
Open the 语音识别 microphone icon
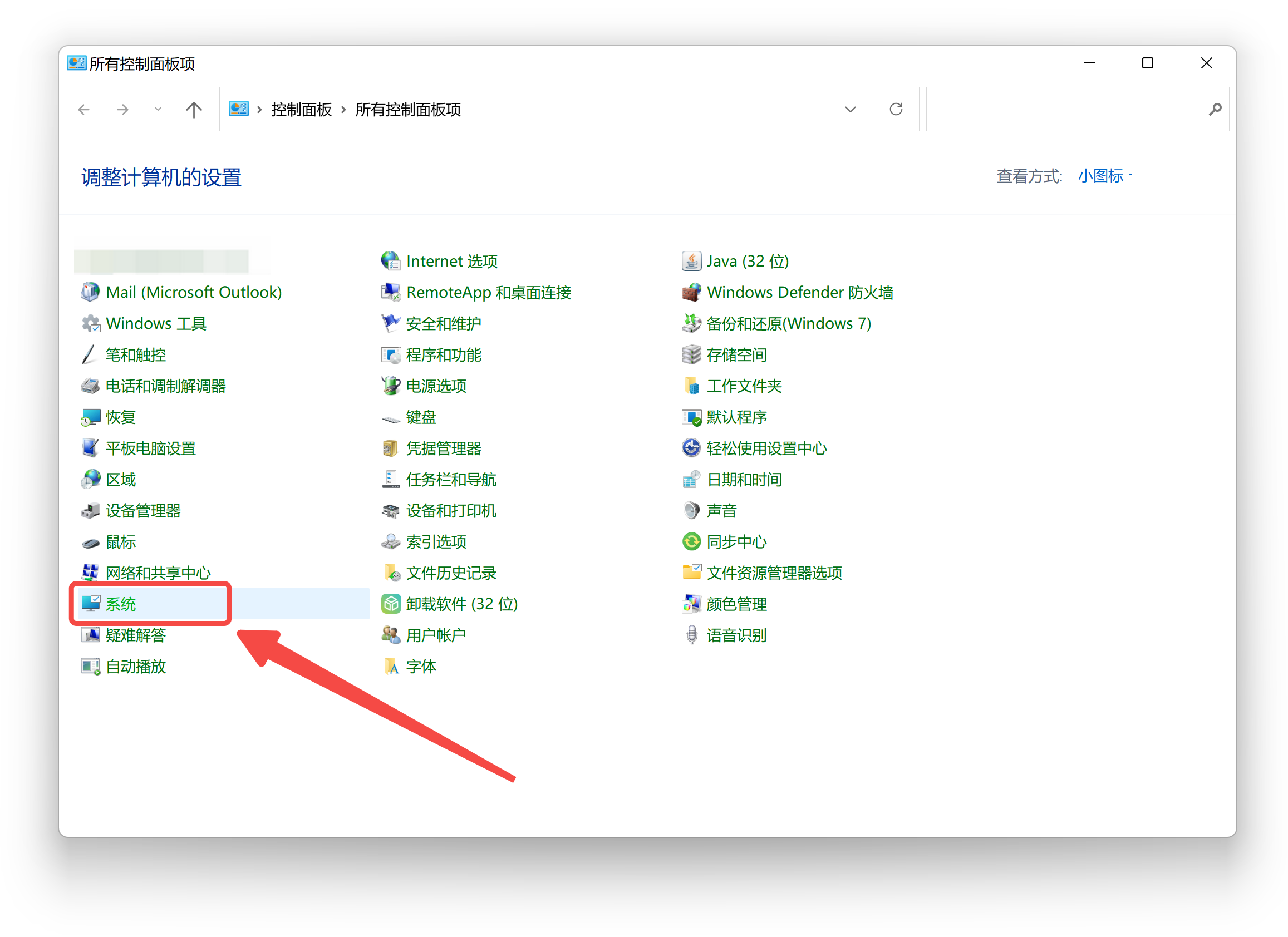click(x=691, y=635)
